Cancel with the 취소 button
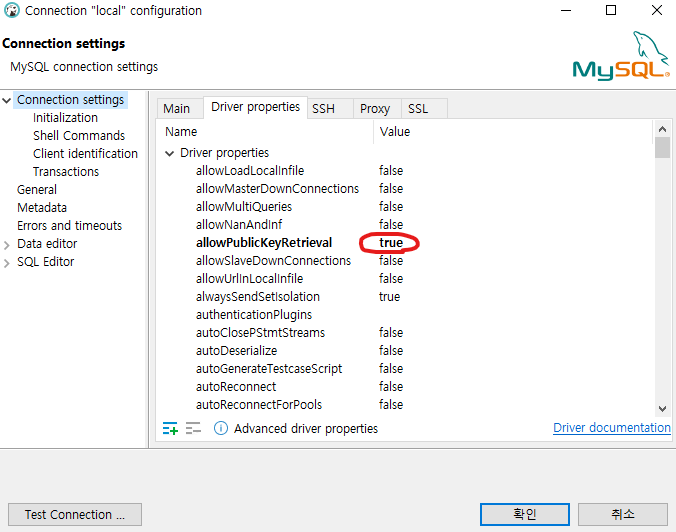The height and width of the screenshot is (532, 676). pos(623,514)
